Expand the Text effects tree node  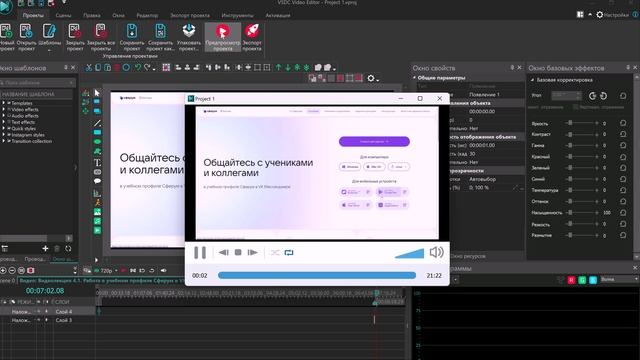point(4,122)
